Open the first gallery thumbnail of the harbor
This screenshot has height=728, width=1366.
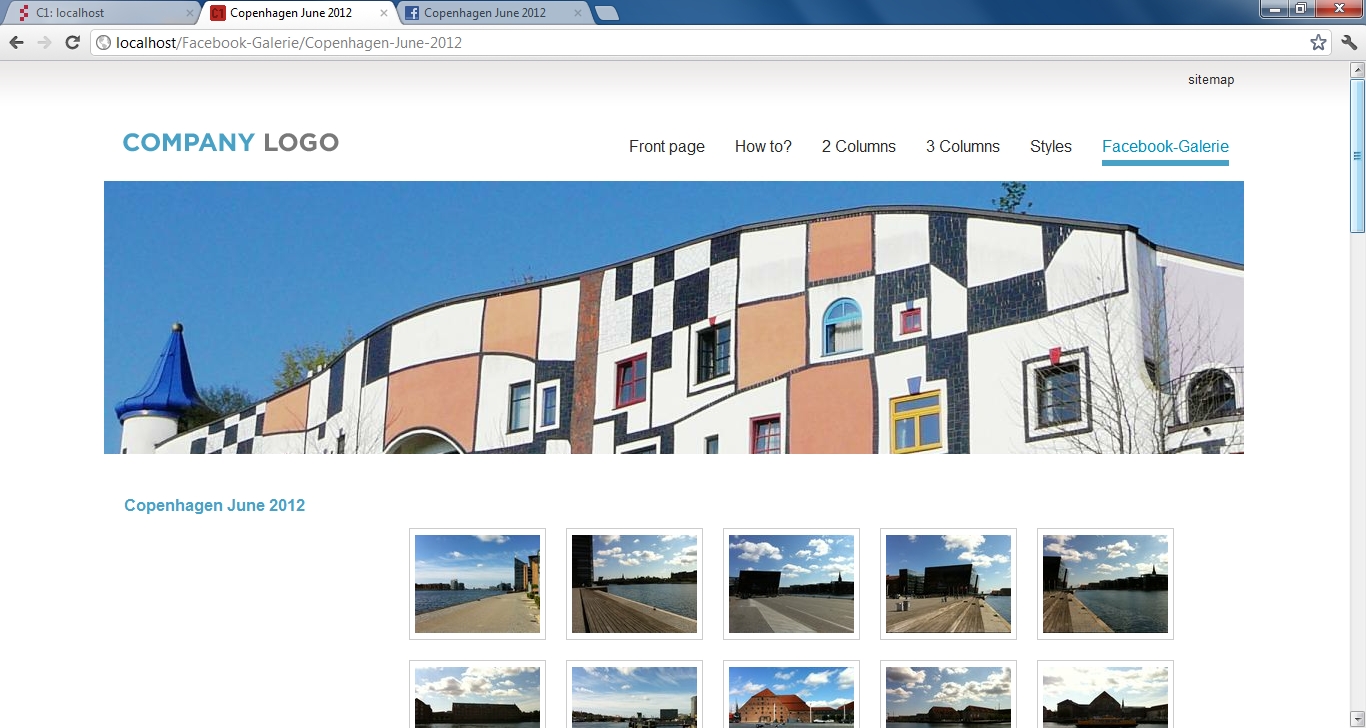coord(477,584)
